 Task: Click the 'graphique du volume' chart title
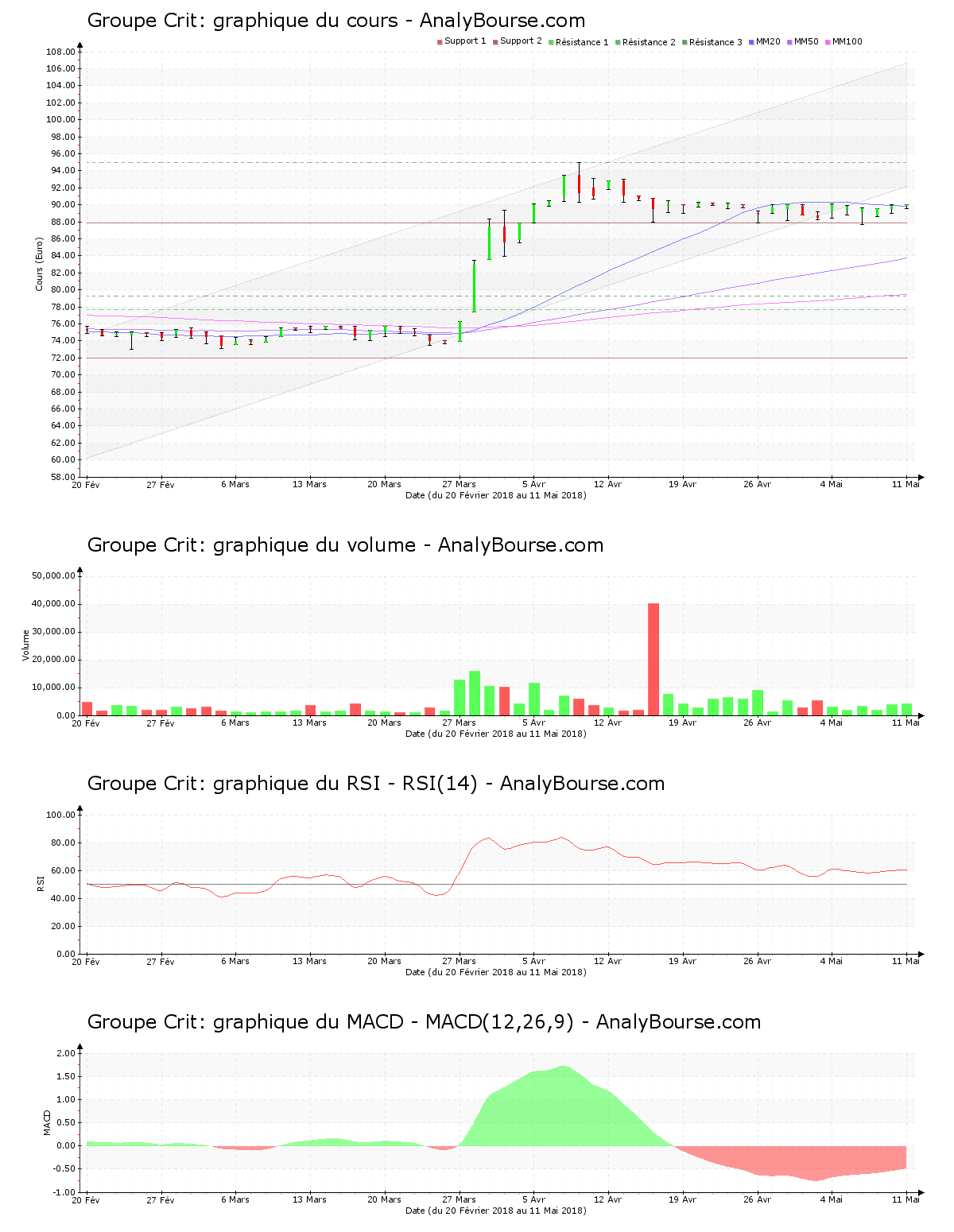[x=345, y=545]
